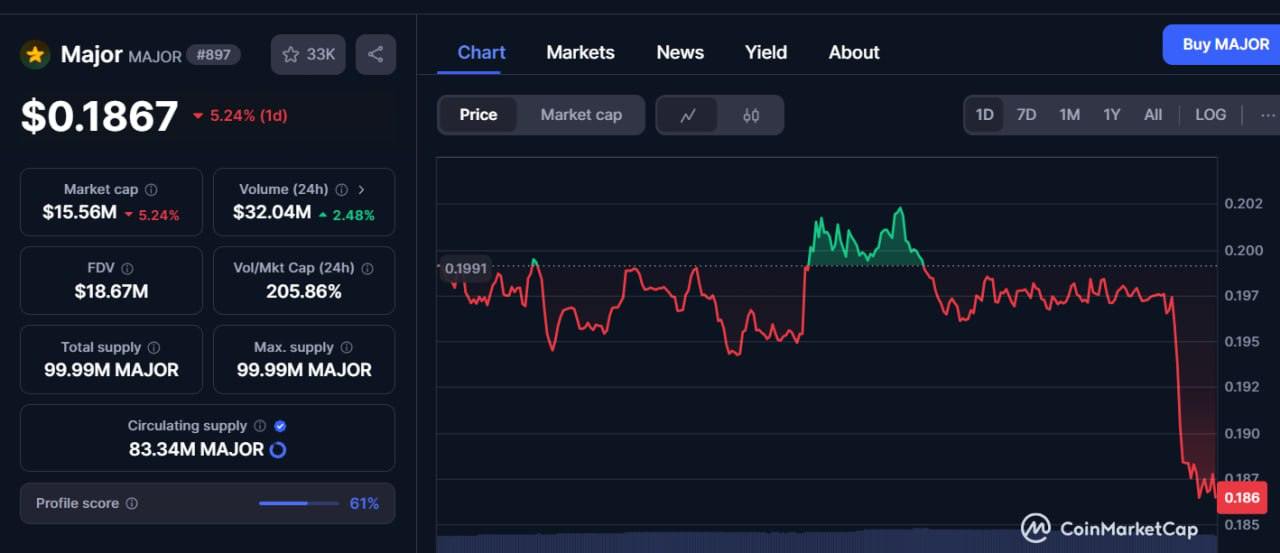Click the $32.04M volume value

tap(272, 212)
